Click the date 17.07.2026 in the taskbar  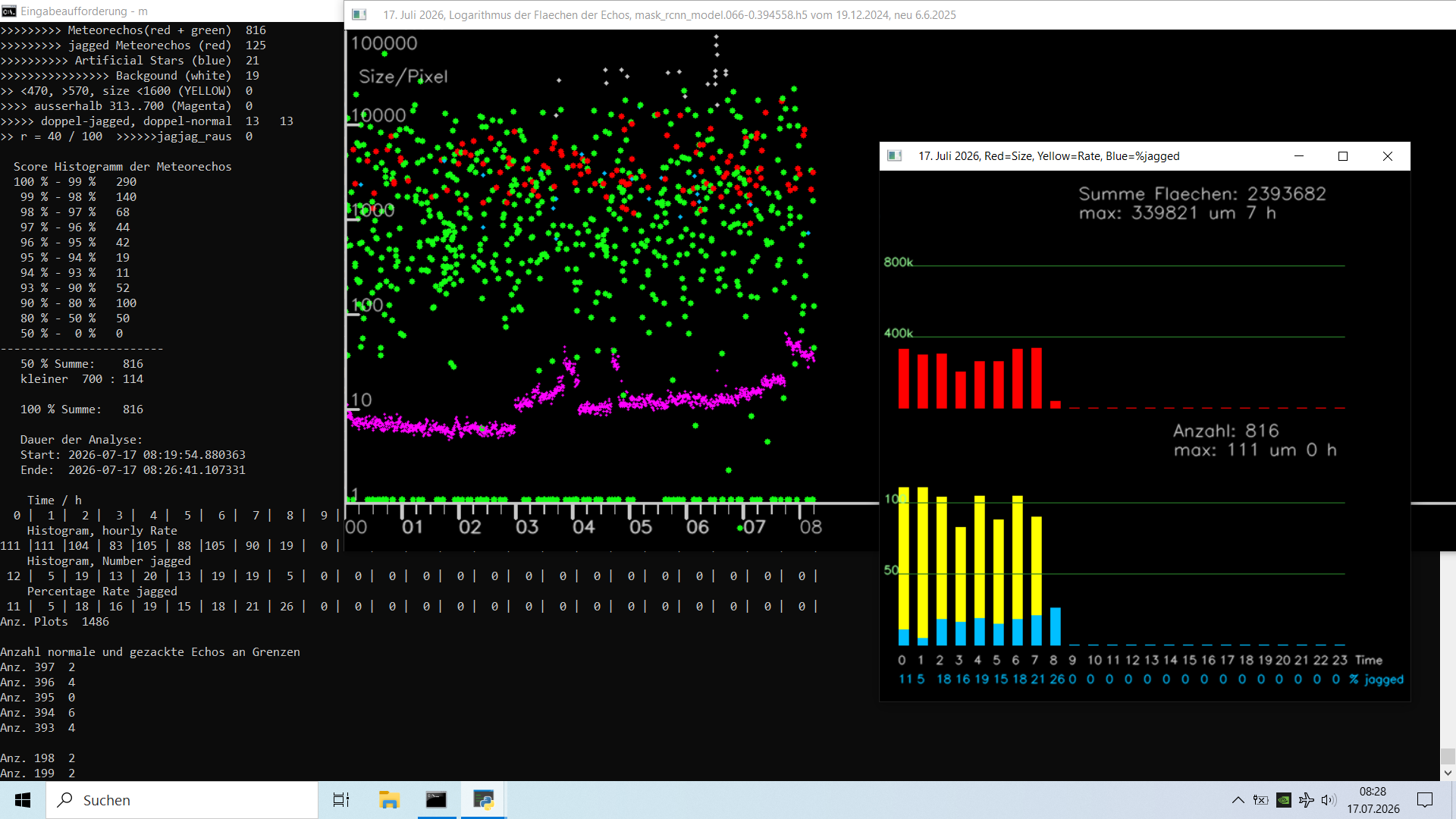coord(1373,809)
